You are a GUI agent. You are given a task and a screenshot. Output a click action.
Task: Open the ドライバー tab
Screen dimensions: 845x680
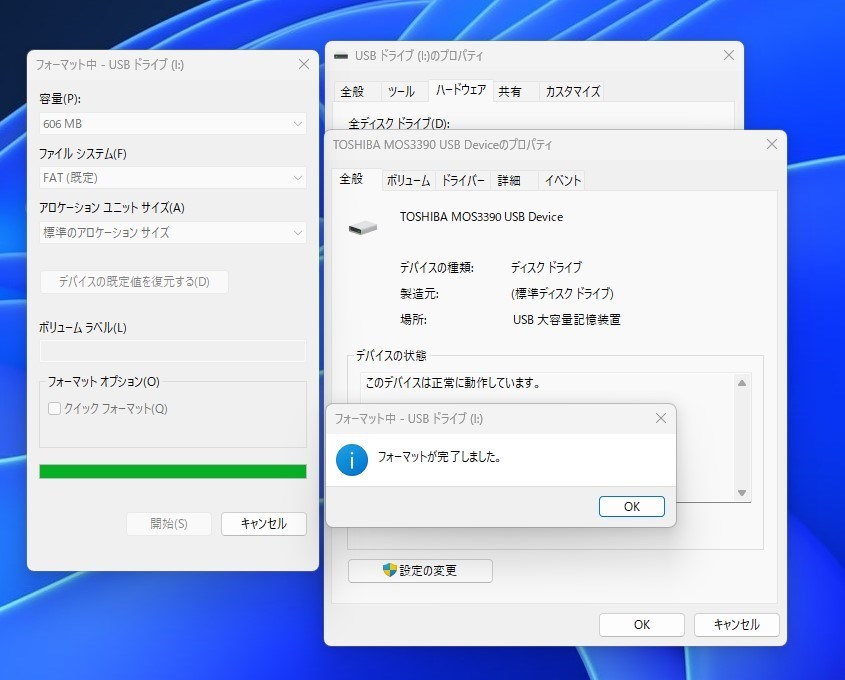(x=464, y=180)
